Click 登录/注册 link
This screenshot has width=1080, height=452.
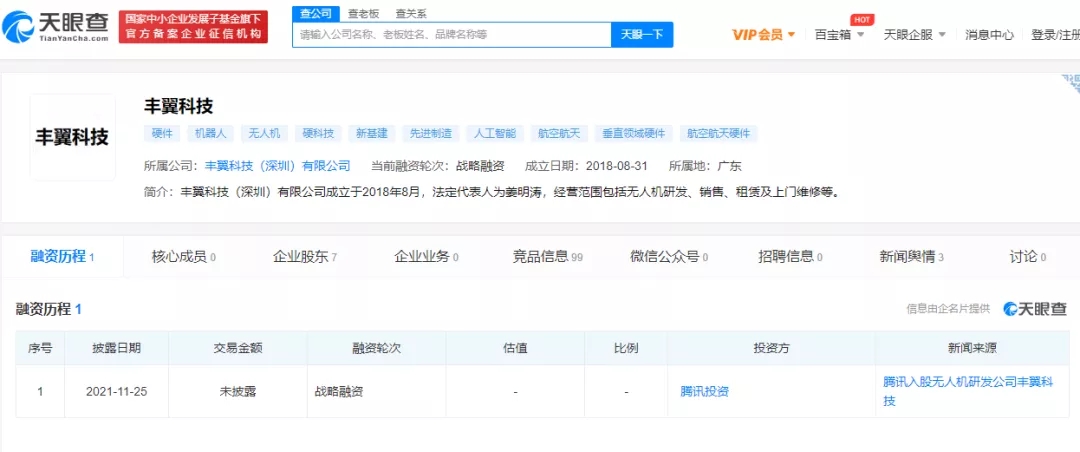click(x=1055, y=34)
